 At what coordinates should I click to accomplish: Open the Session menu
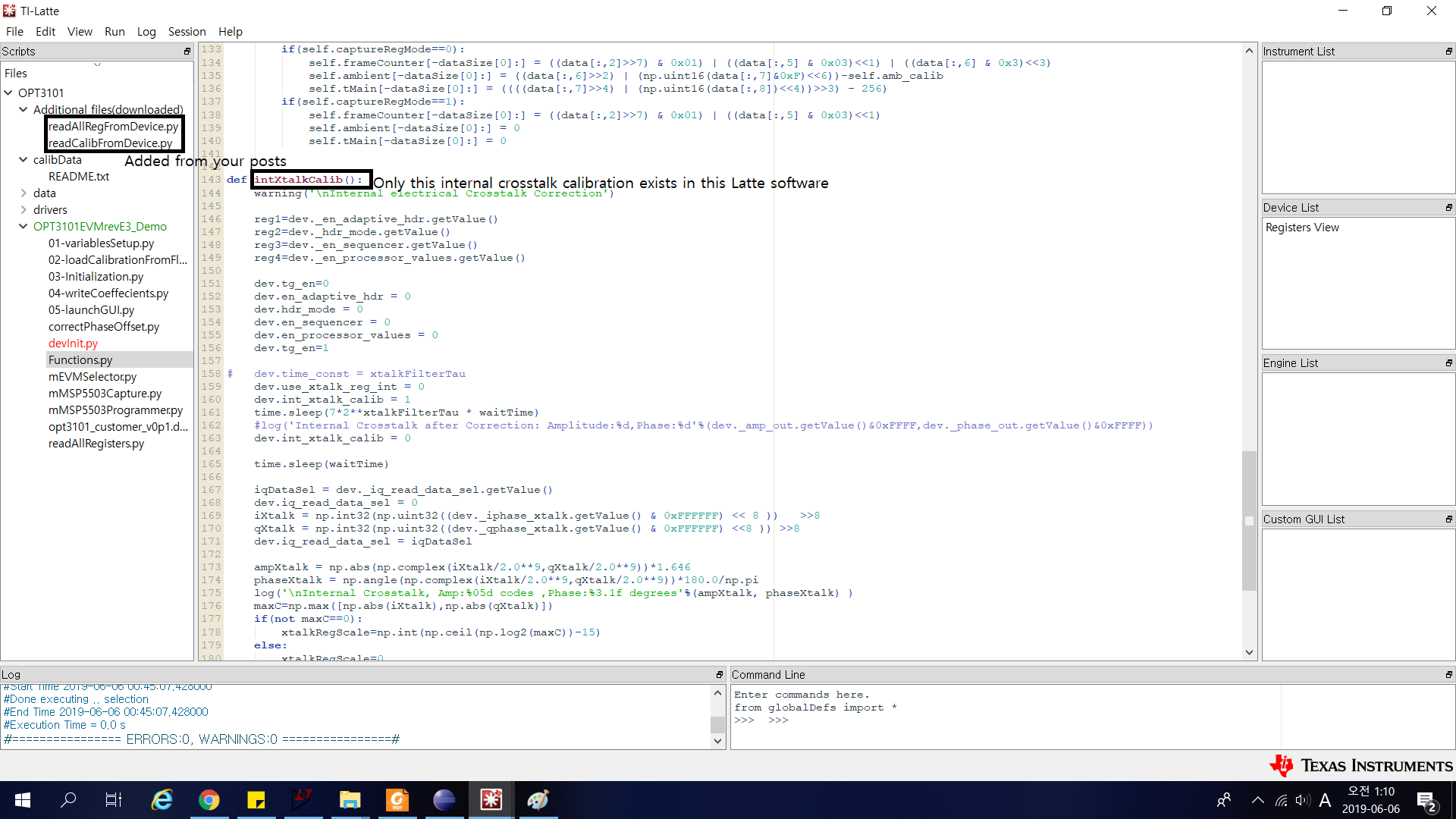187,31
